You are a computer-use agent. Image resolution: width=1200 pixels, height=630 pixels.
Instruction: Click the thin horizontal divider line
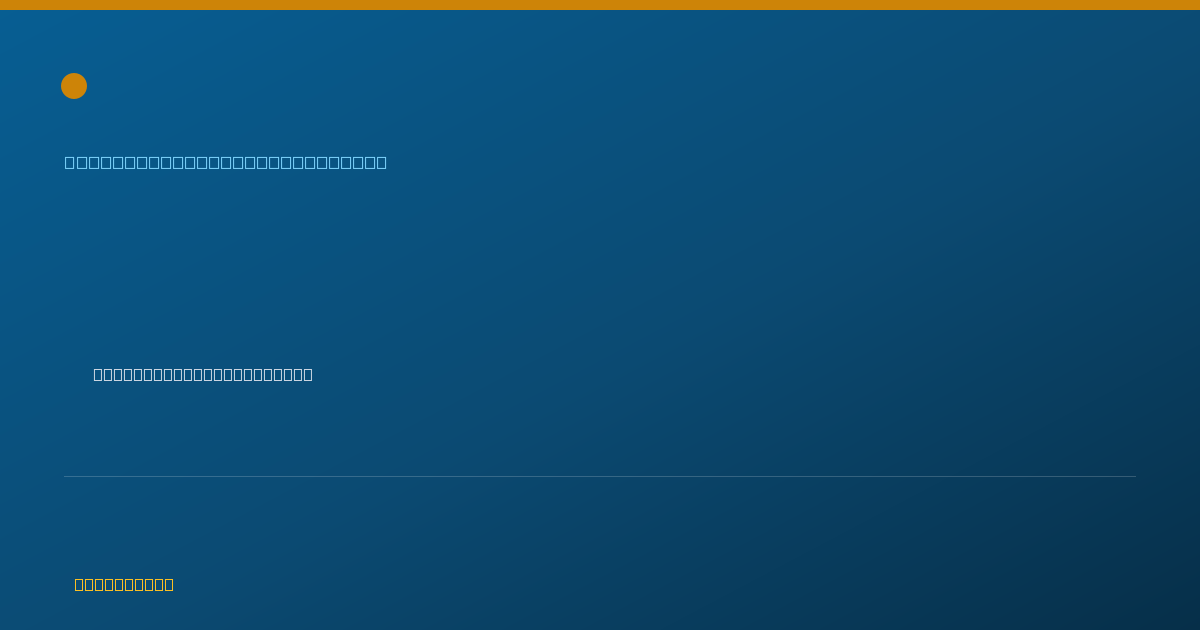coord(600,476)
